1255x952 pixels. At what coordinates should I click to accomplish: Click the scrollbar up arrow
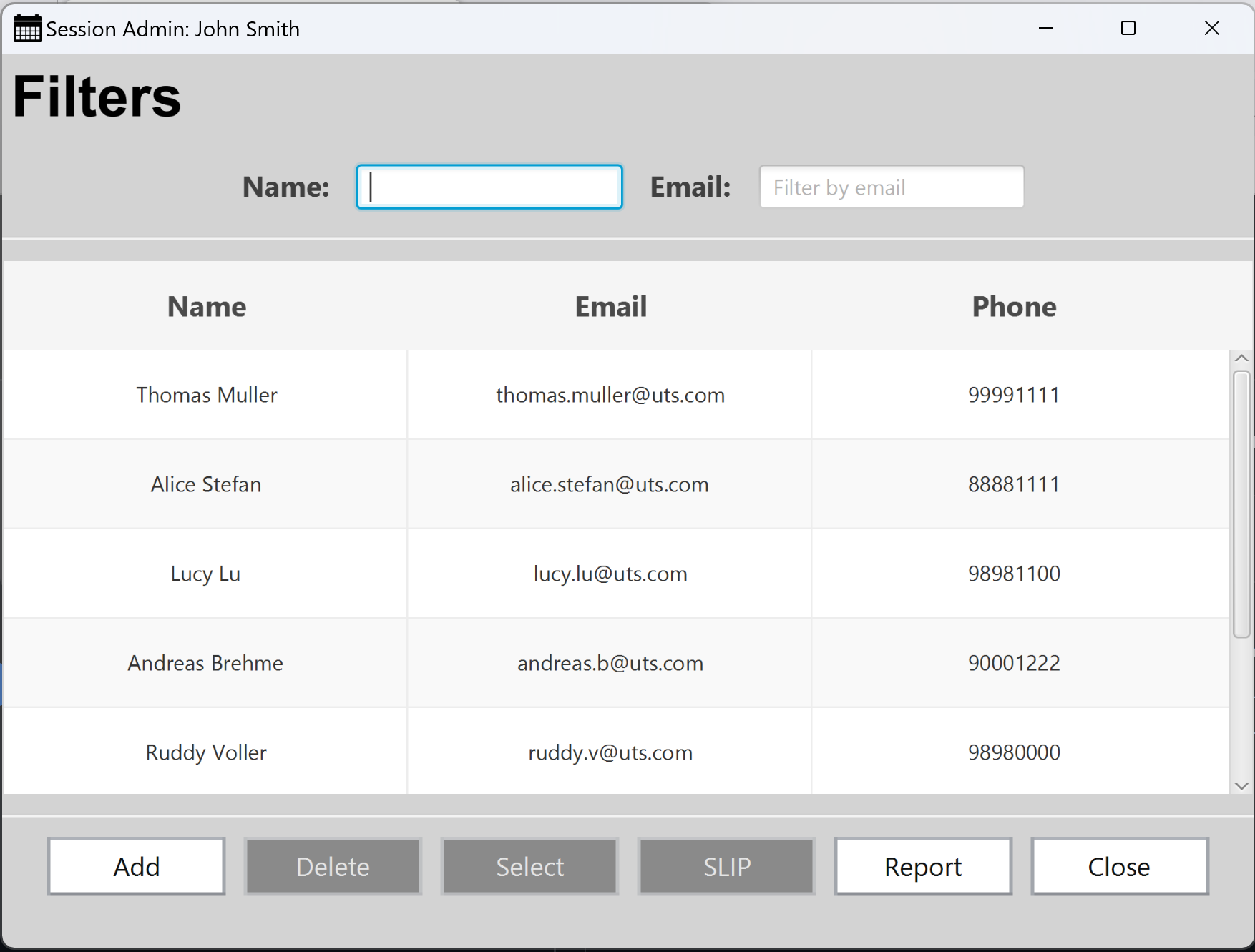pos(1241,358)
